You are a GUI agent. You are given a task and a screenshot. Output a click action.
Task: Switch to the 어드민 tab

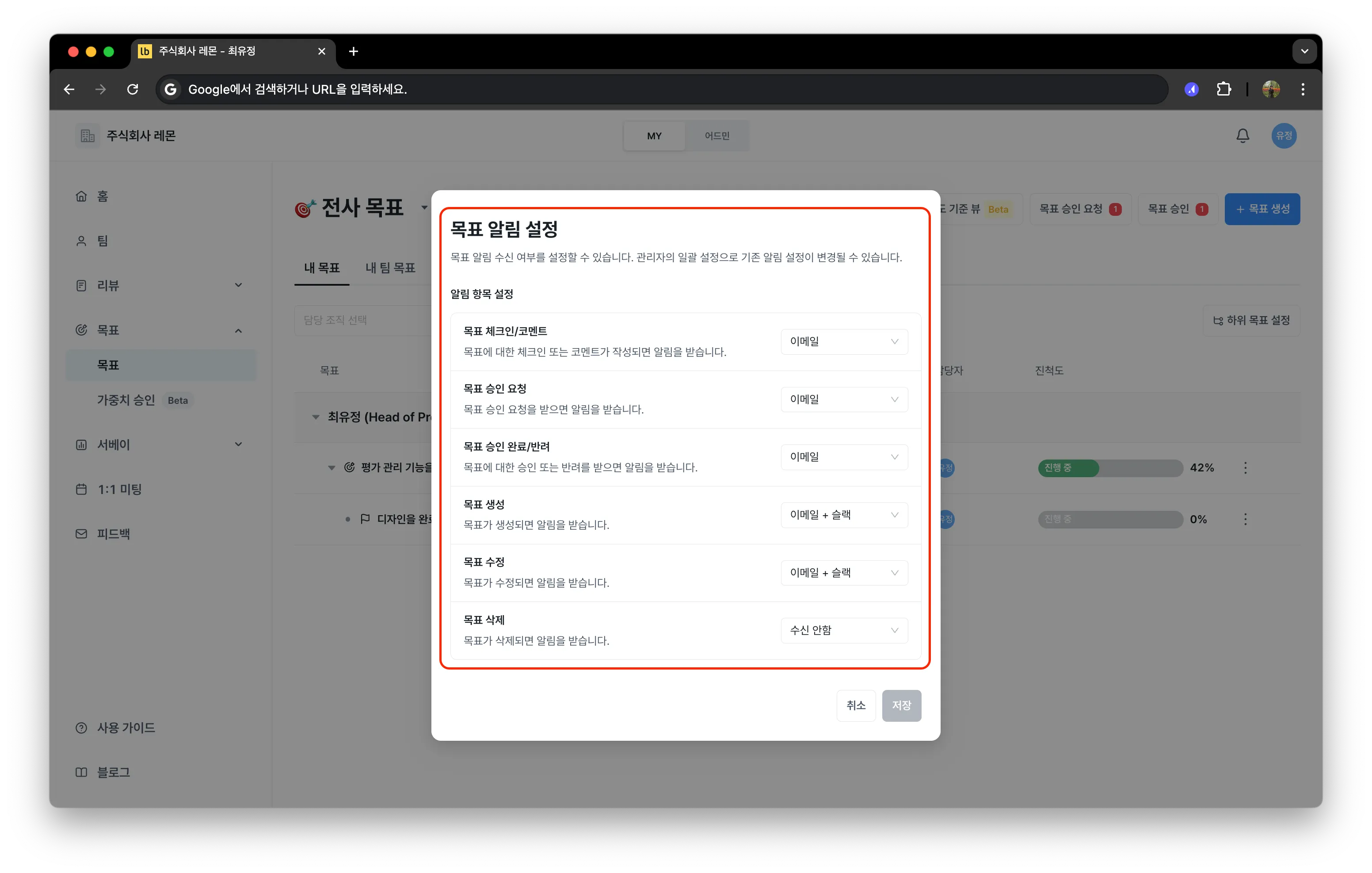pyautogui.click(x=717, y=136)
